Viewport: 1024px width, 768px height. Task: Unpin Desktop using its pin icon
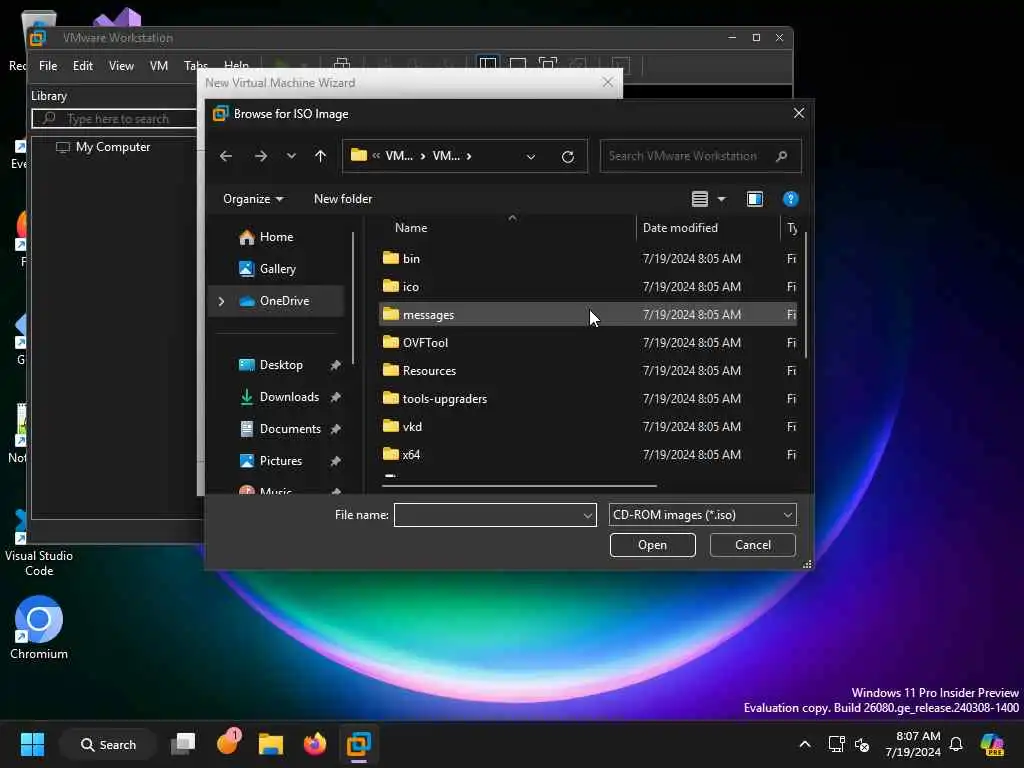pyautogui.click(x=336, y=365)
